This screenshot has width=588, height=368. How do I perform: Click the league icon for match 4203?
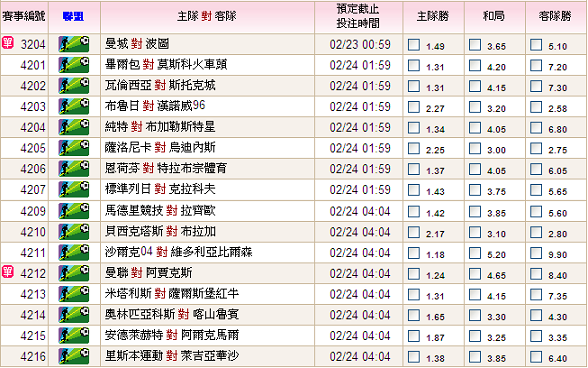tap(74, 107)
